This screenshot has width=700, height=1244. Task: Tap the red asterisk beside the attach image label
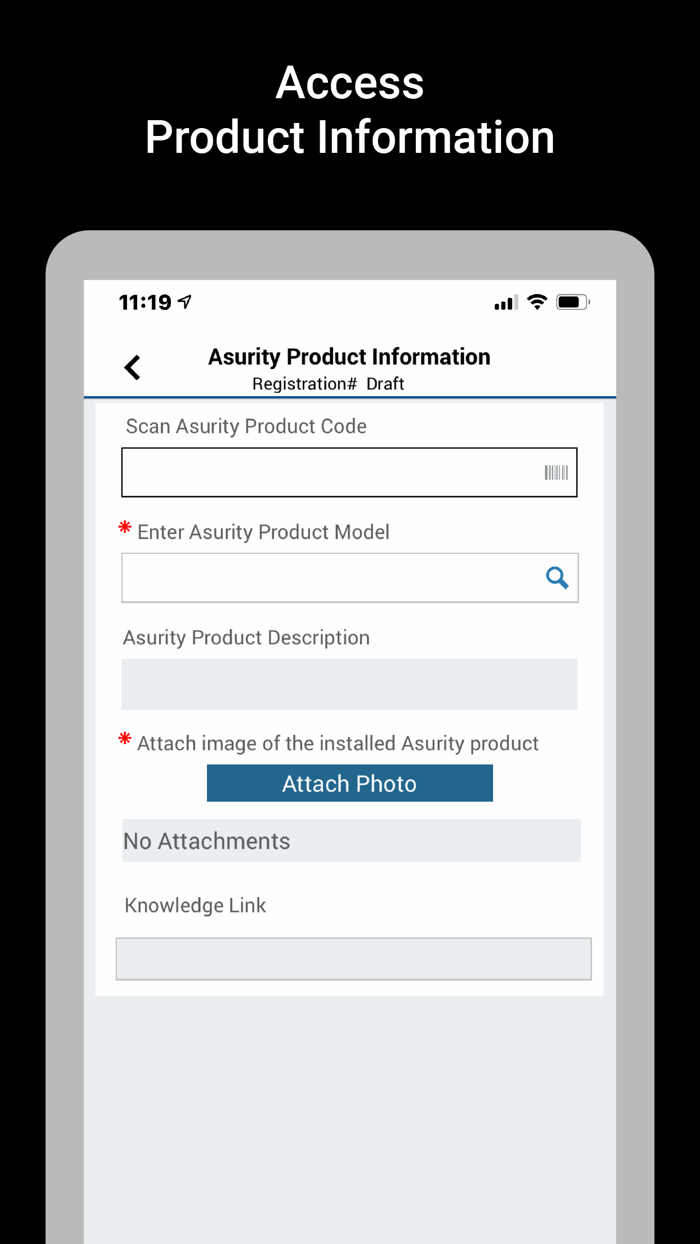(124, 740)
